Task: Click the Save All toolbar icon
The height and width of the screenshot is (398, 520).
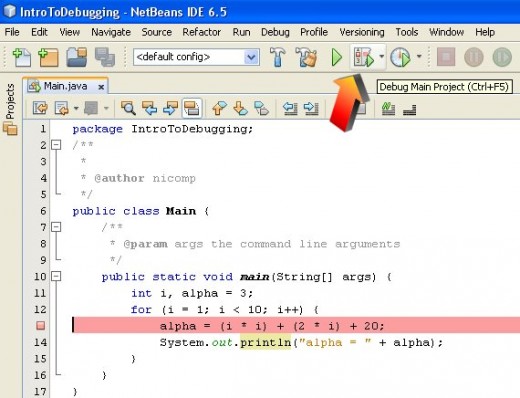Action: [x=105, y=57]
